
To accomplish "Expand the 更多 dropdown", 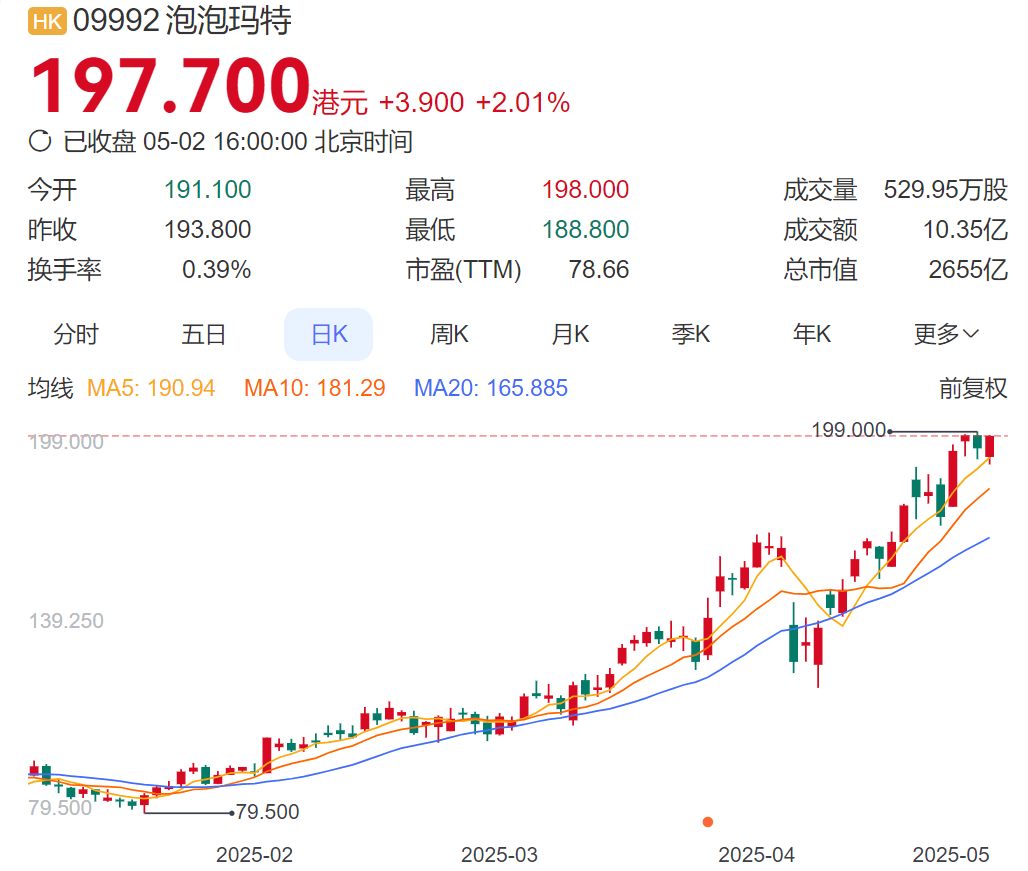I will pos(946,334).
